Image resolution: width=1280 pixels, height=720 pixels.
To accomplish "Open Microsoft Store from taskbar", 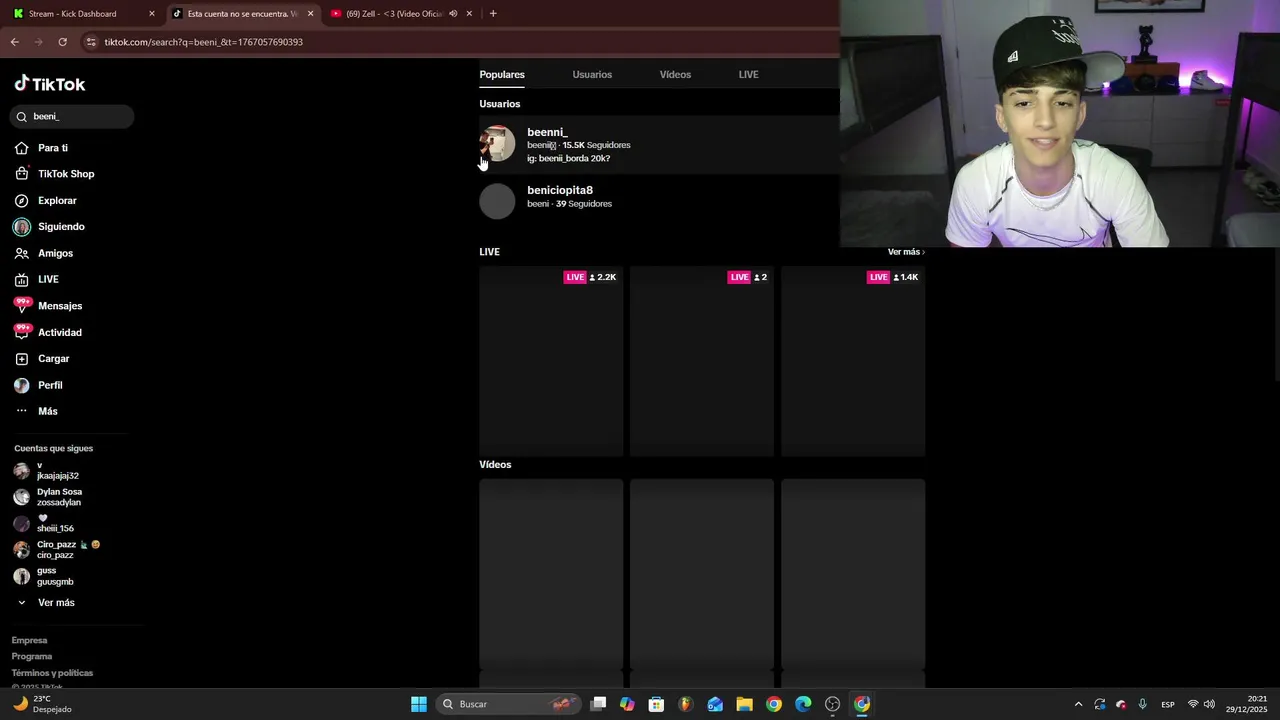I will click(x=656, y=704).
